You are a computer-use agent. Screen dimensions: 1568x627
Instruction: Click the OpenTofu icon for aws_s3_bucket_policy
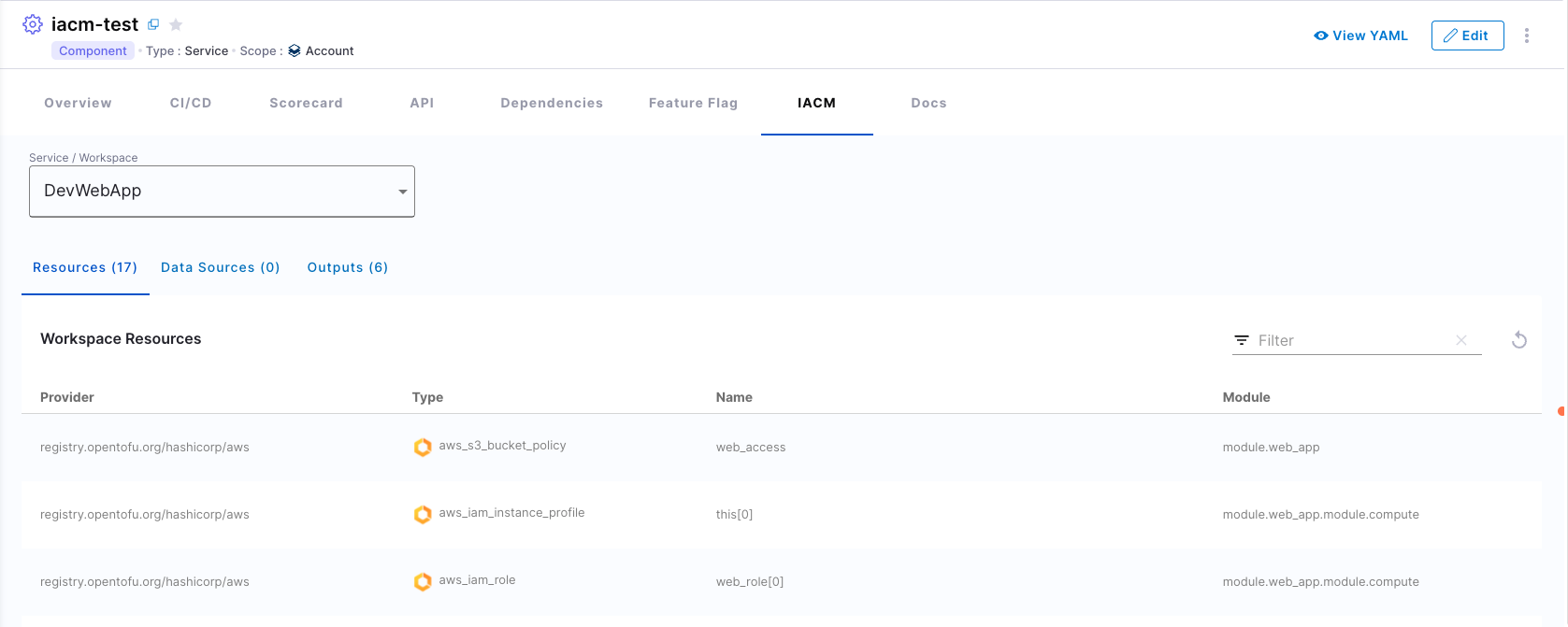click(x=423, y=447)
